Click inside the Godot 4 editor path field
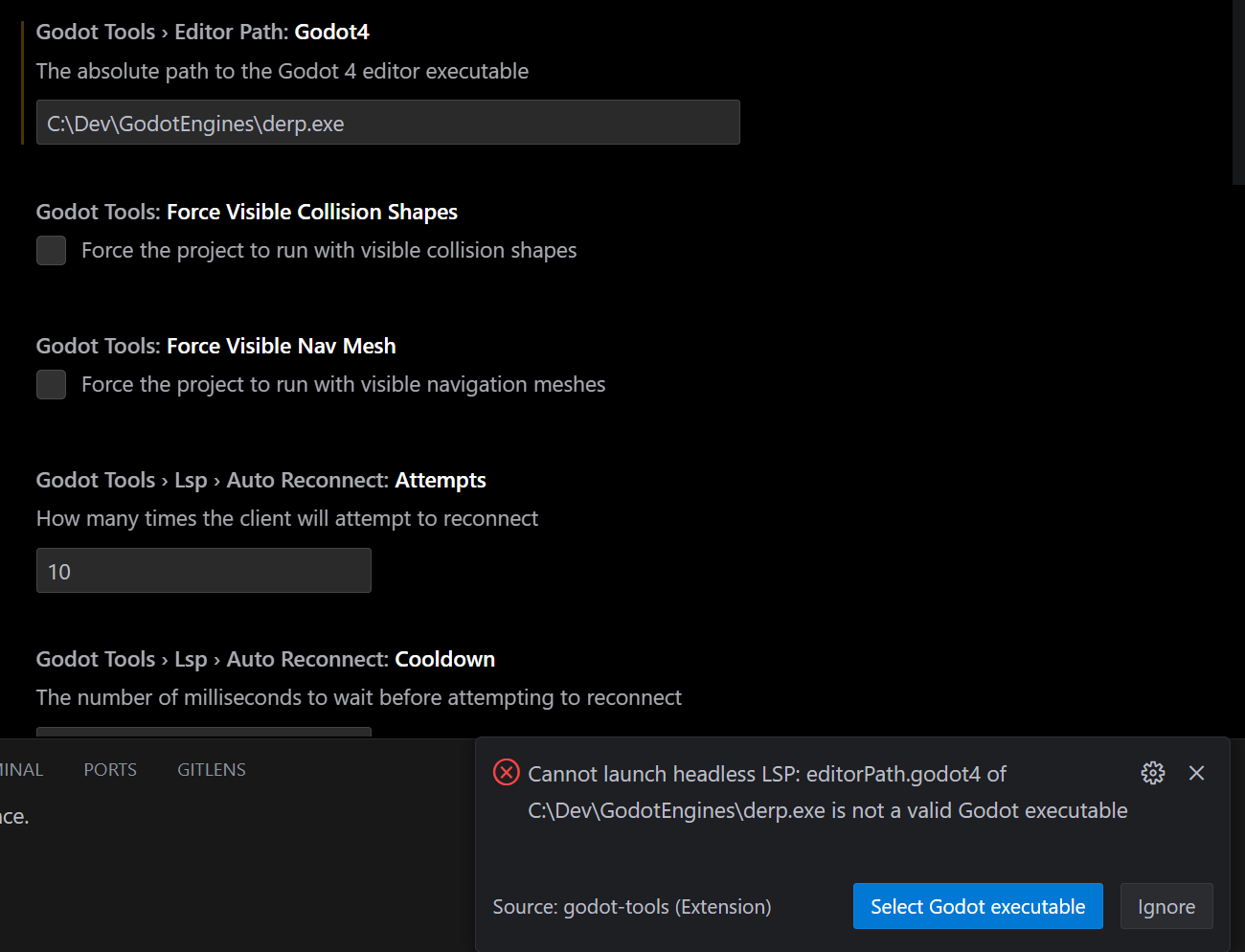The image size is (1245, 952). coord(388,122)
